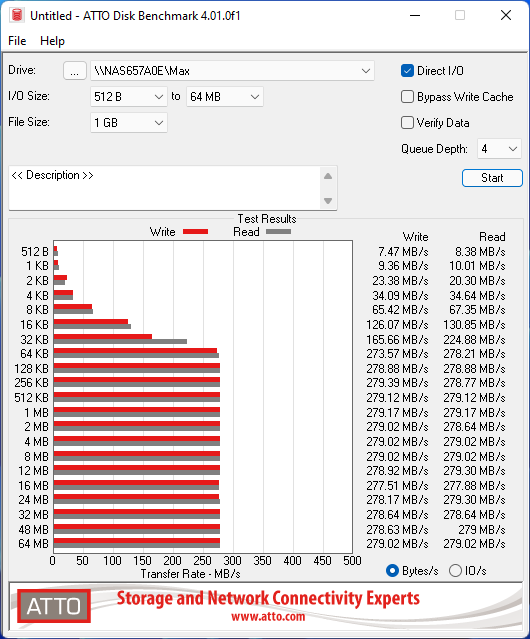Click the 130.85 MB/s read value
530x639 pixels.
tap(474, 325)
